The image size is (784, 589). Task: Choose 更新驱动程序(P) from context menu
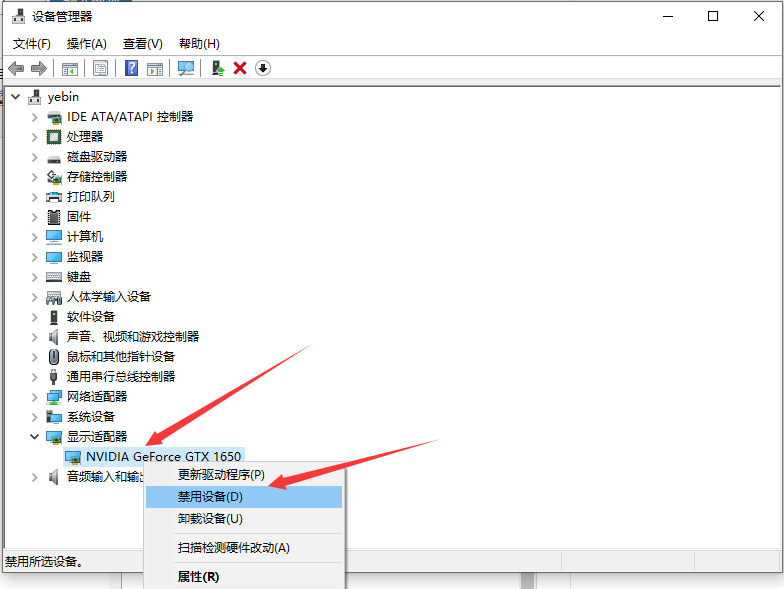point(244,474)
